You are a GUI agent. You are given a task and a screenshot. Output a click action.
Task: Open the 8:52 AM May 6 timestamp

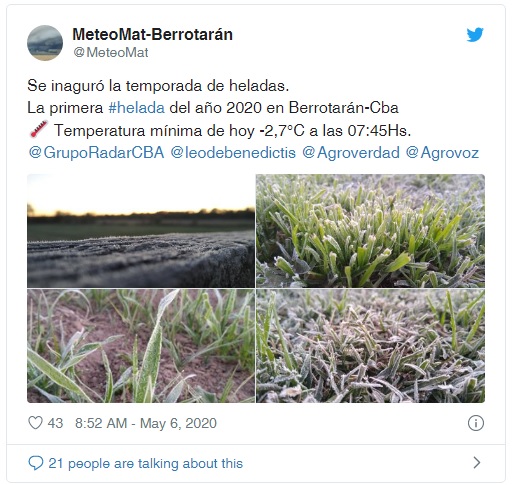pyautogui.click(x=146, y=423)
